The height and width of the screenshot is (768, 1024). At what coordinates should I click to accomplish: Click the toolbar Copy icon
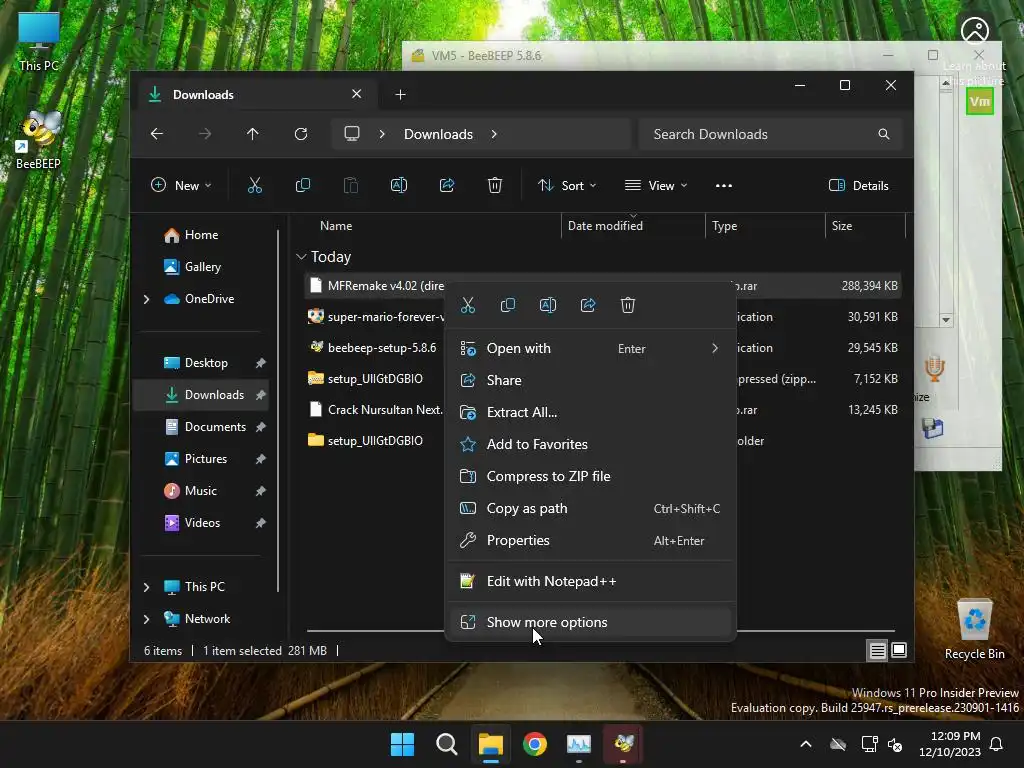click(302, 185)
